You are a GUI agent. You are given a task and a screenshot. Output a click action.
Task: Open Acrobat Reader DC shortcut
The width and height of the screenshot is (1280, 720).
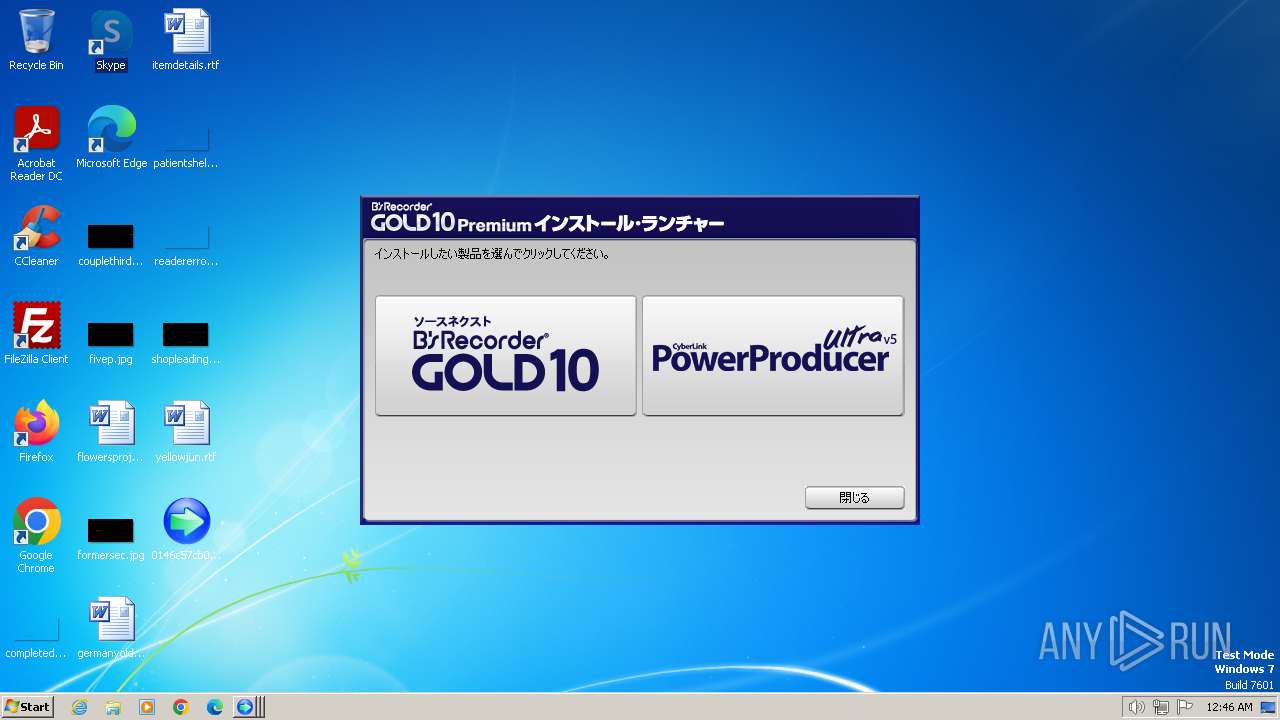[36, 143]
